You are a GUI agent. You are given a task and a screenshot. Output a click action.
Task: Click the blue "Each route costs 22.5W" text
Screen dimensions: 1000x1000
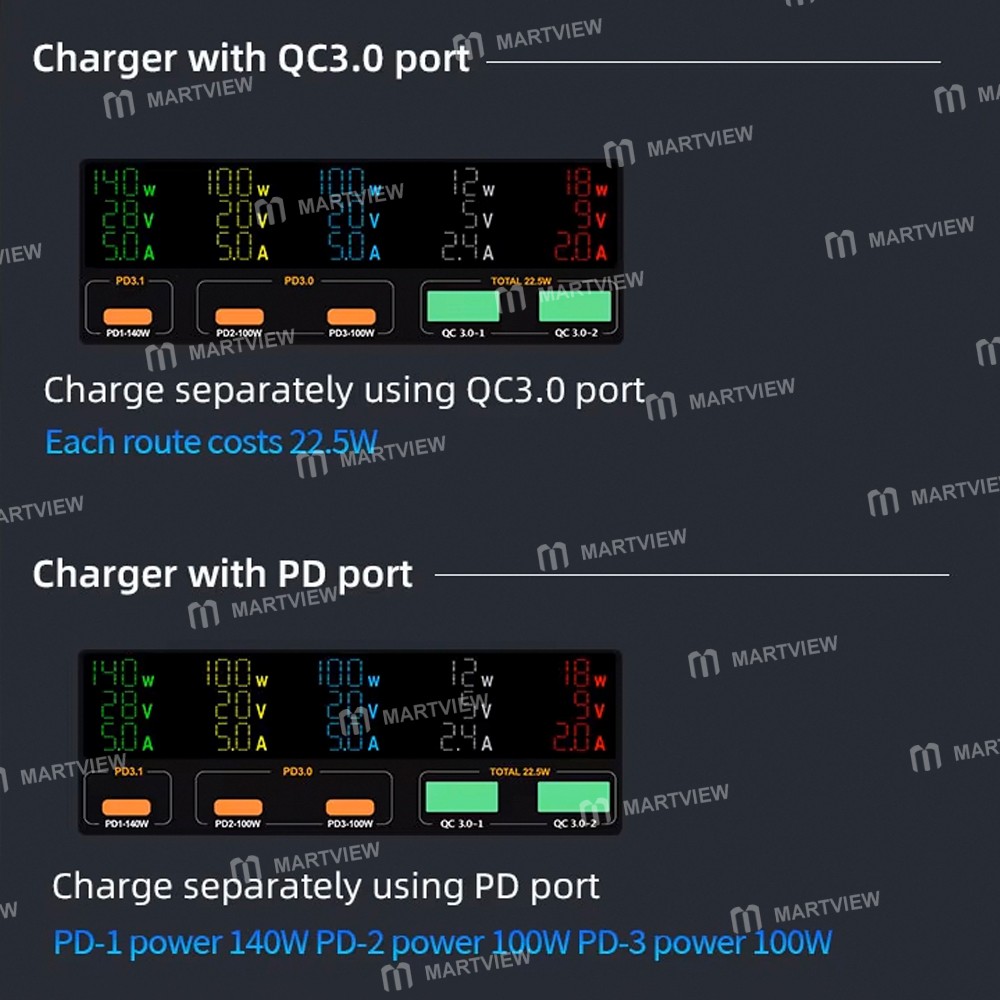[212, 442]
